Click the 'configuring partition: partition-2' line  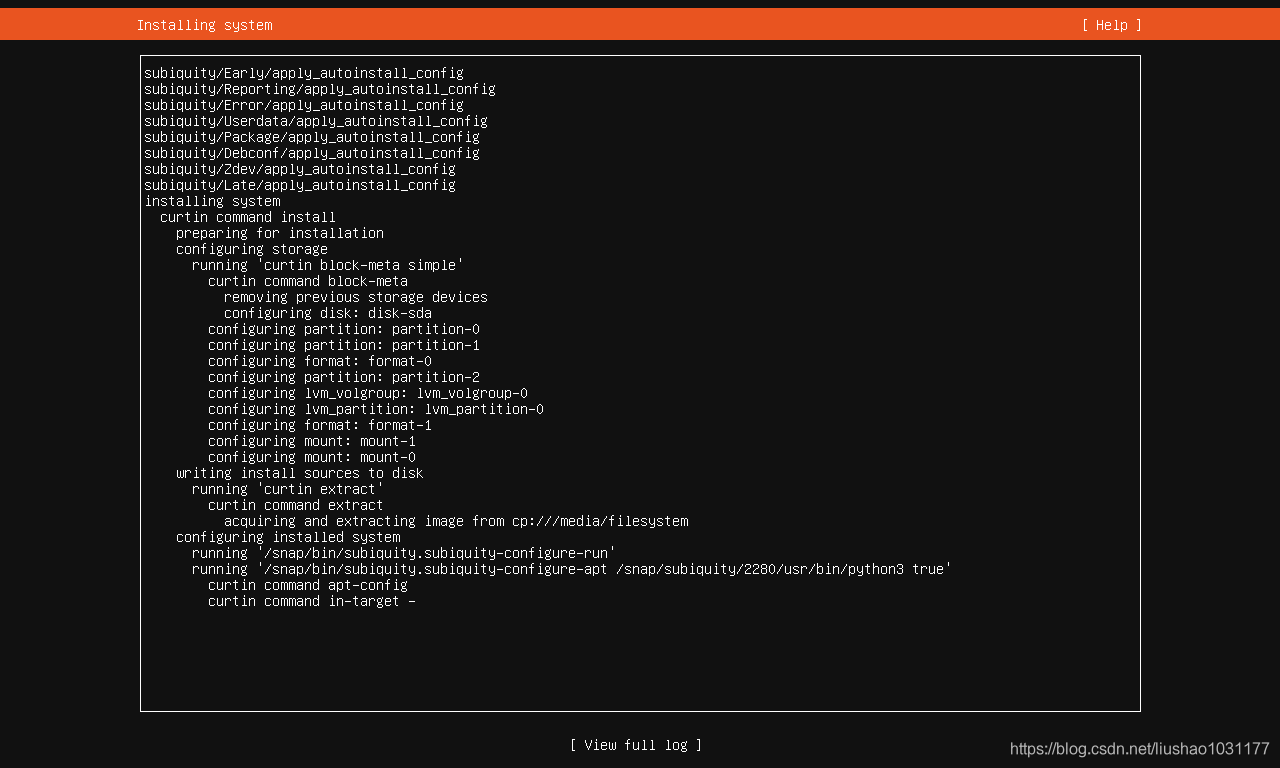[344, 377]
